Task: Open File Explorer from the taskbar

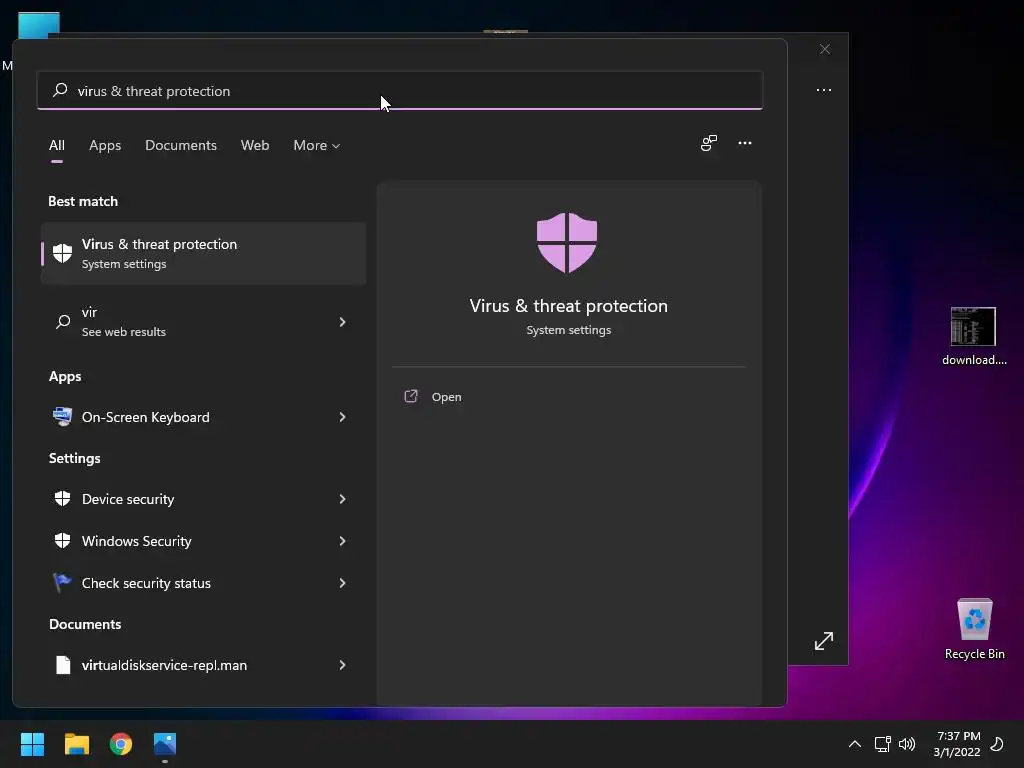Action: [76, 744]
